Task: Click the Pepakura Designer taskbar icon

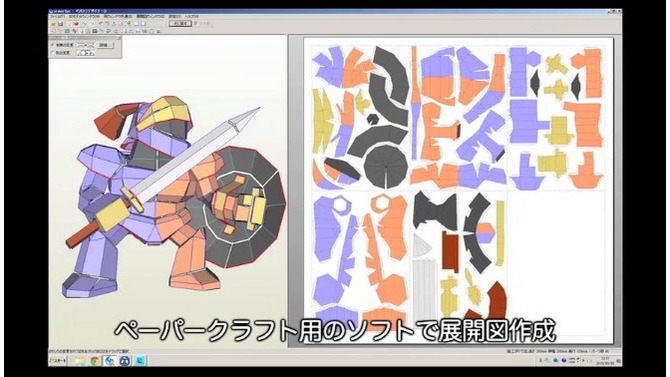Action: tap(110, 361)
